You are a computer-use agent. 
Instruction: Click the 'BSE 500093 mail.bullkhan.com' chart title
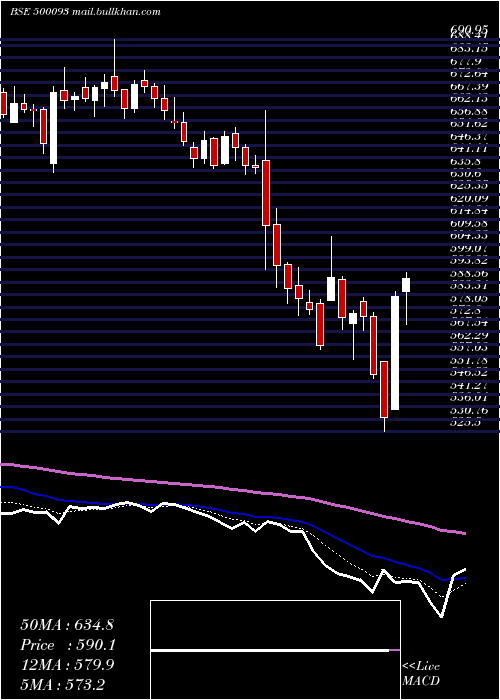pyautogui.click(x=85, y=12)
